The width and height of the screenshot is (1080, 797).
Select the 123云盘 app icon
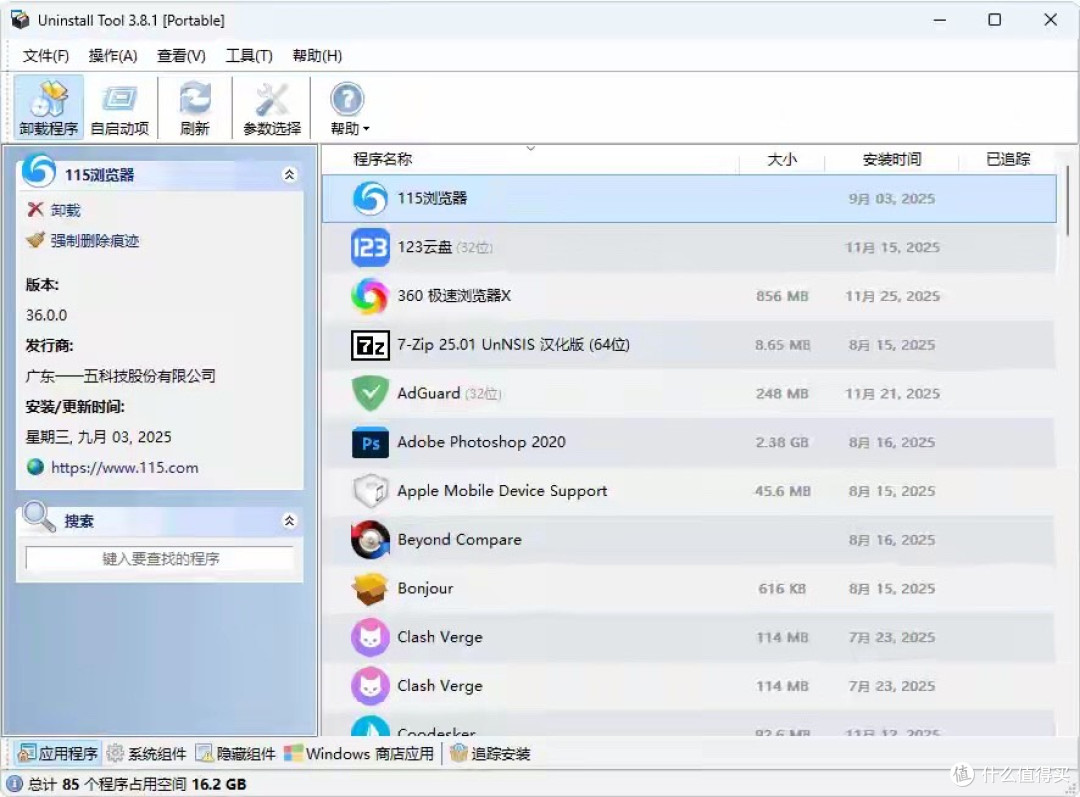coord(370,247)
